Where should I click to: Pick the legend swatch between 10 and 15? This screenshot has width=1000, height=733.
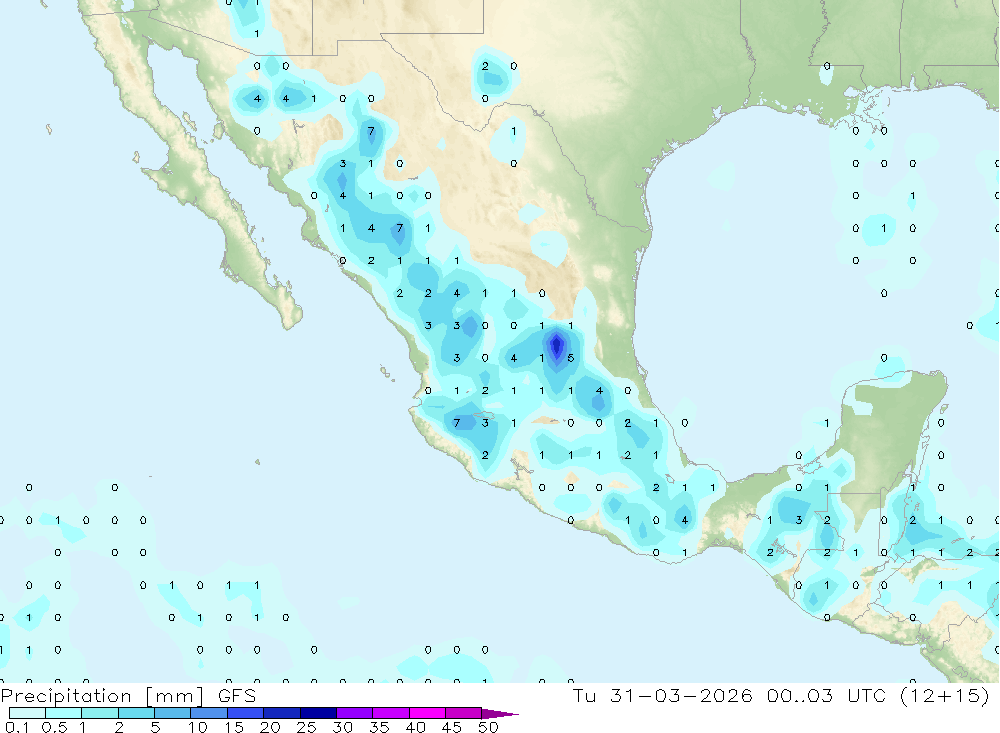point(209,713)
